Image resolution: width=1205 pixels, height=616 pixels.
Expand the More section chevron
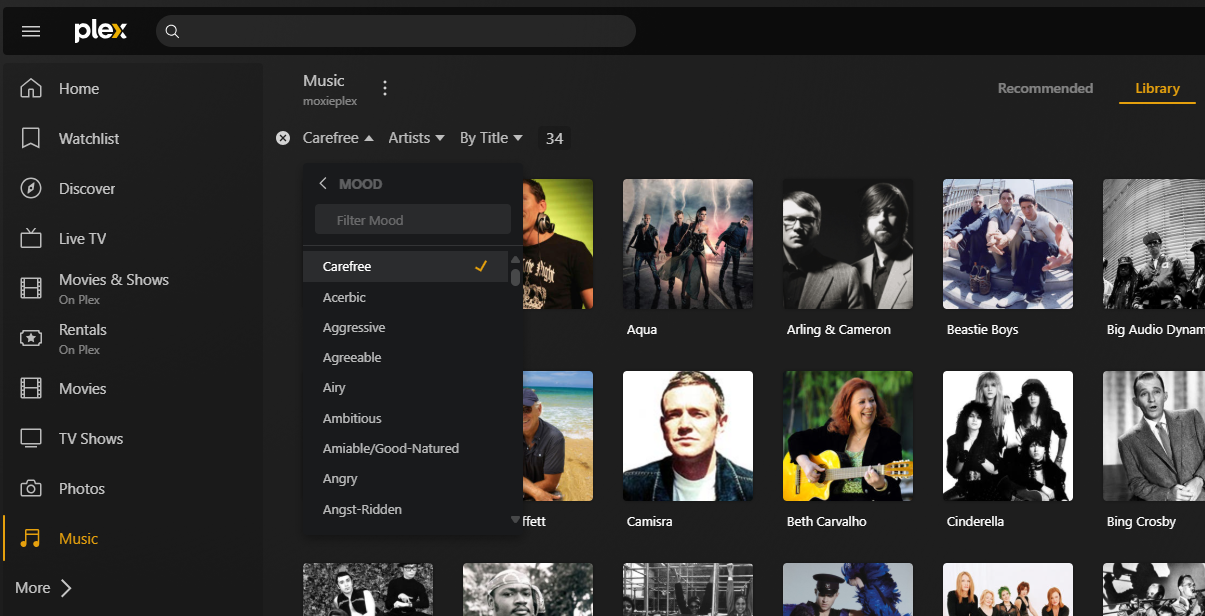pos(66,588)
